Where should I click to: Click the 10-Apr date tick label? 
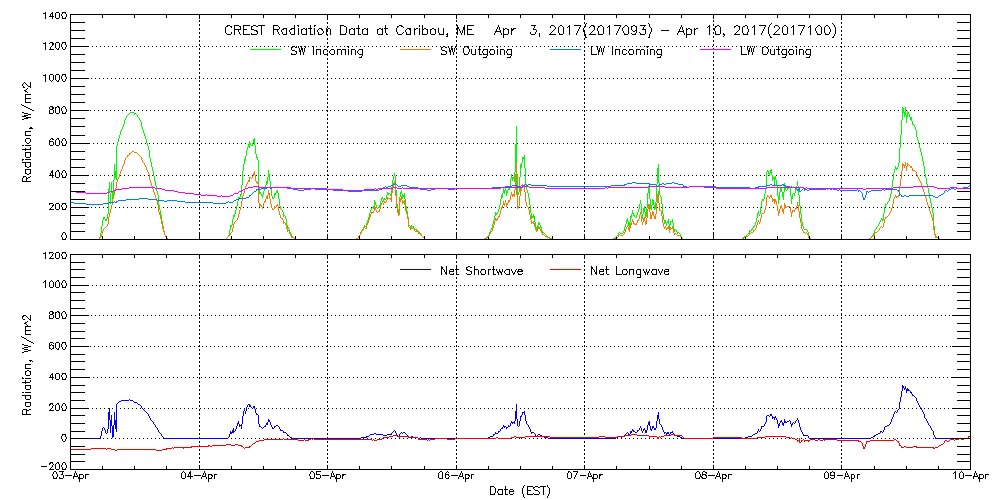[970, 478]
